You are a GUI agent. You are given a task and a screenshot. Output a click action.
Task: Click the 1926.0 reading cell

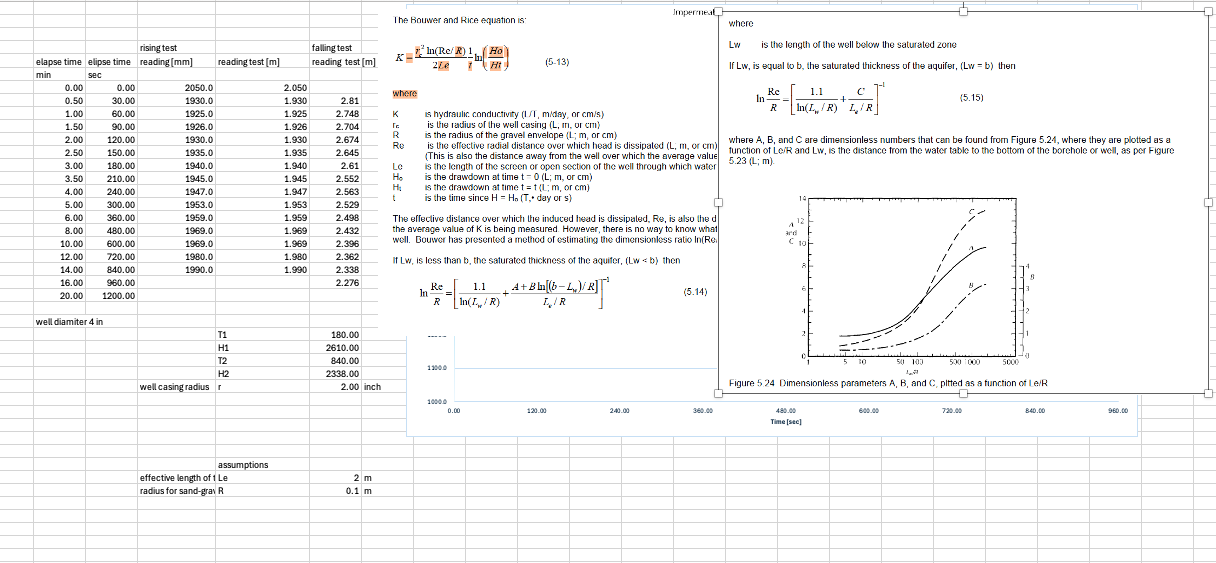(x=176, y=127)
